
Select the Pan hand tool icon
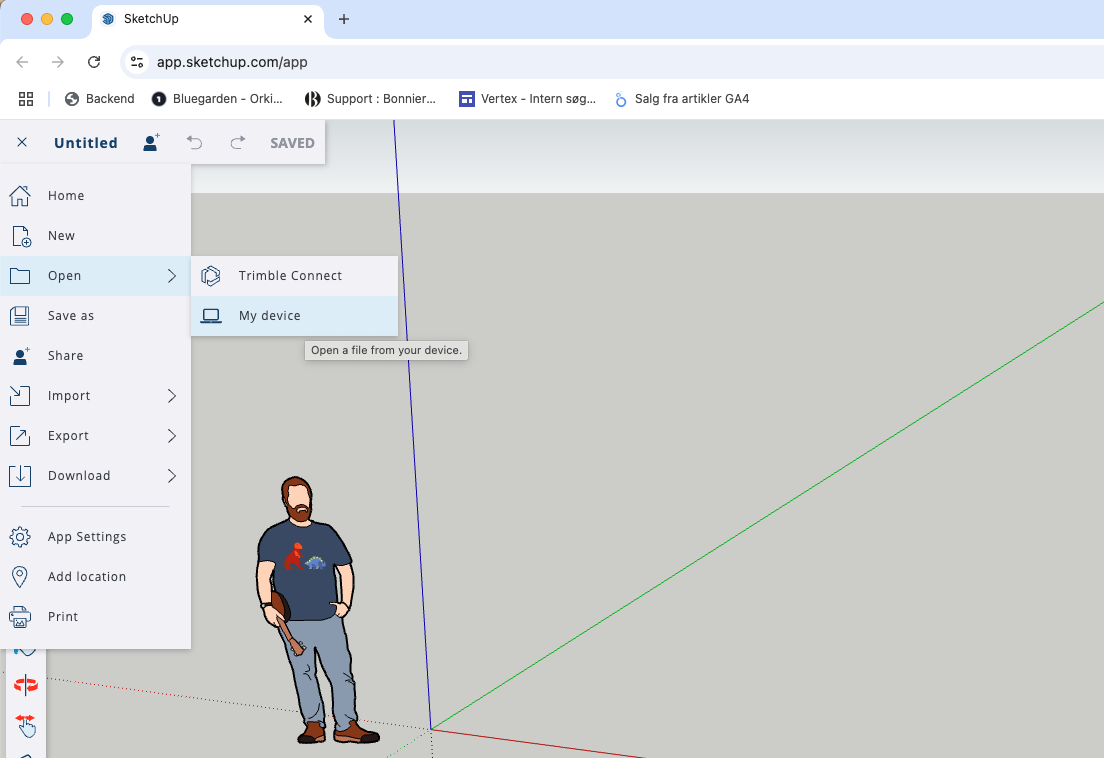pos(26,723)
